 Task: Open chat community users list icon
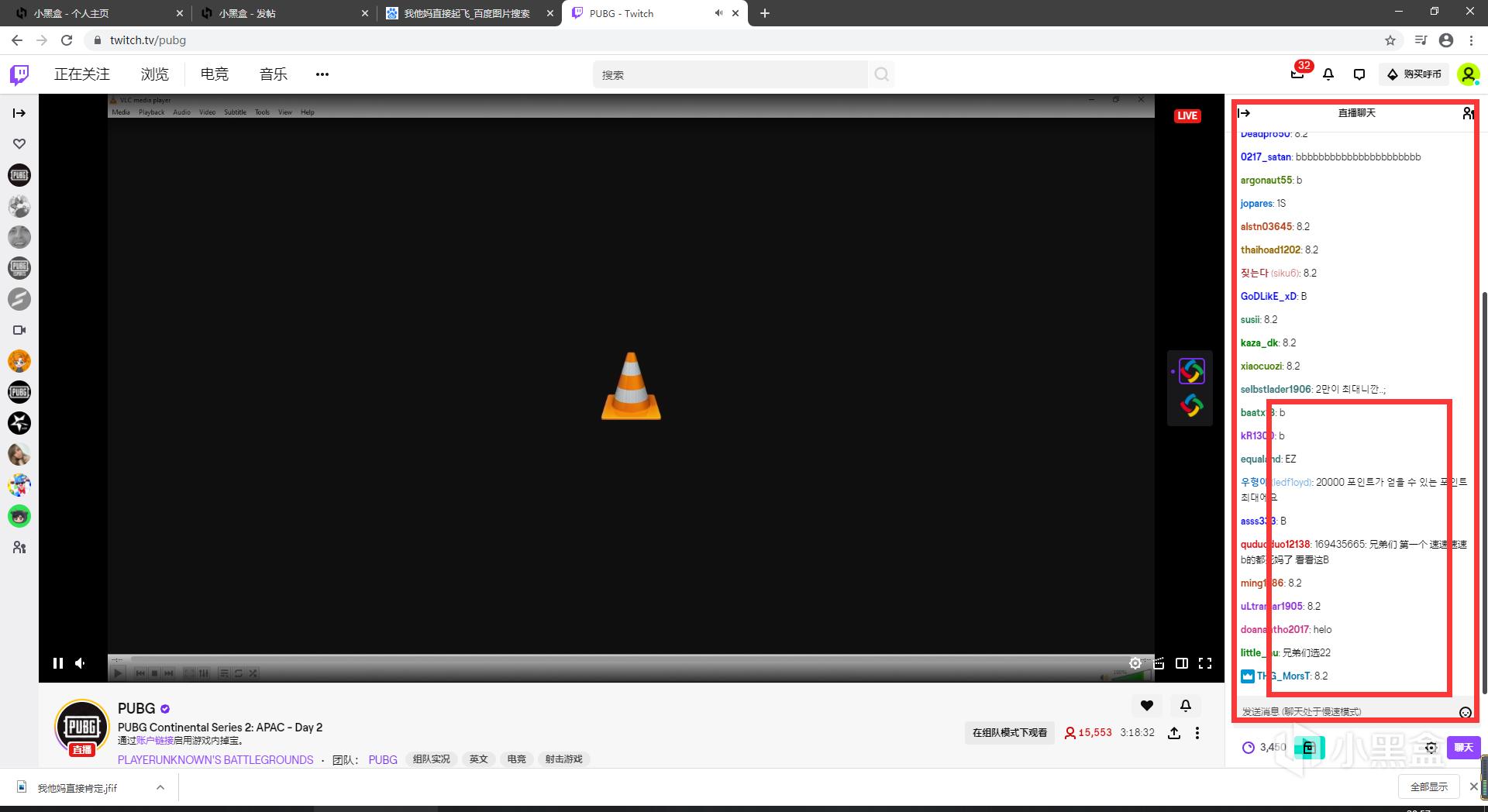coord(1467,113)
